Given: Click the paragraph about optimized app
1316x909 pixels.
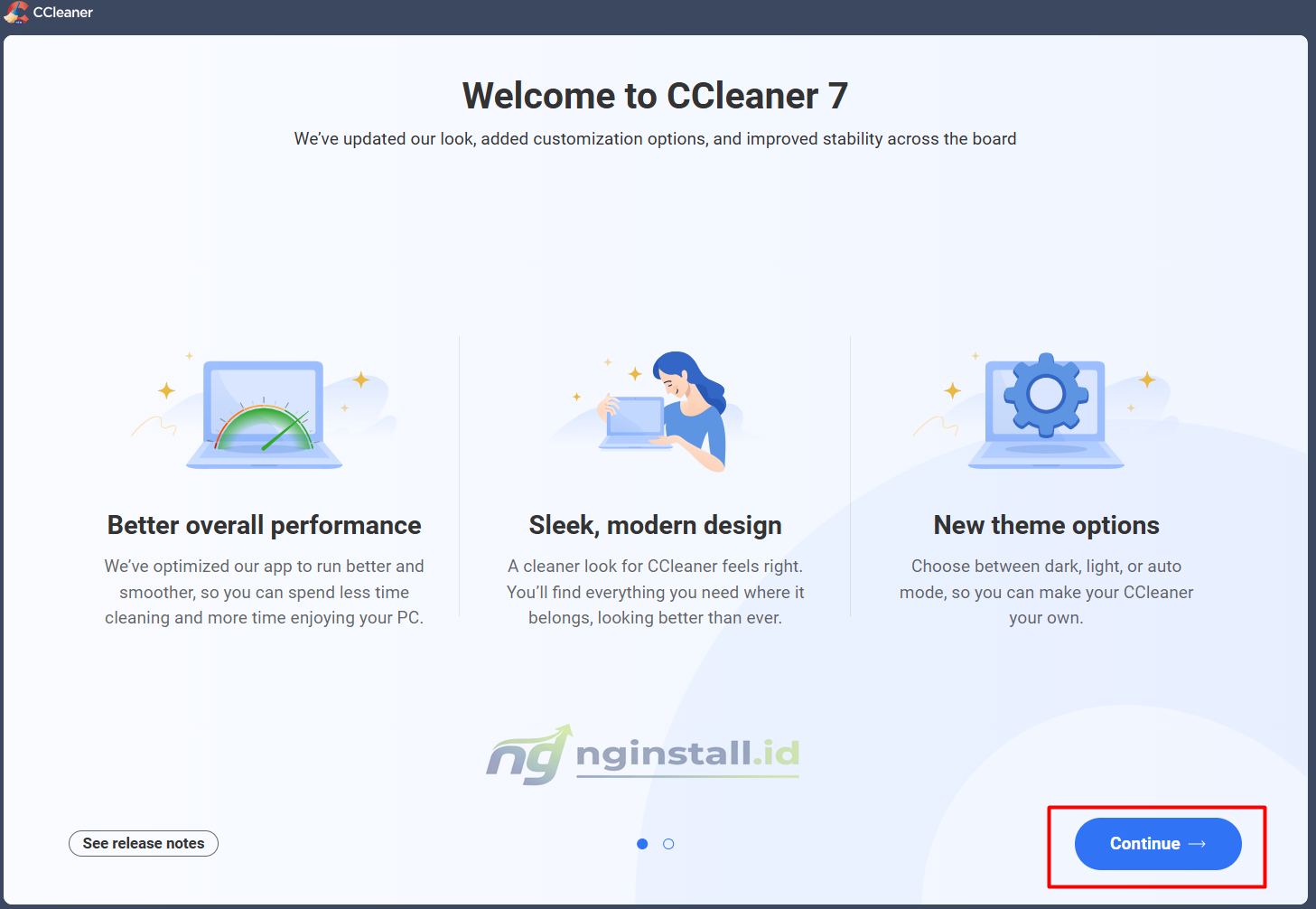Looking at the screenshot, I should [265, 592].
